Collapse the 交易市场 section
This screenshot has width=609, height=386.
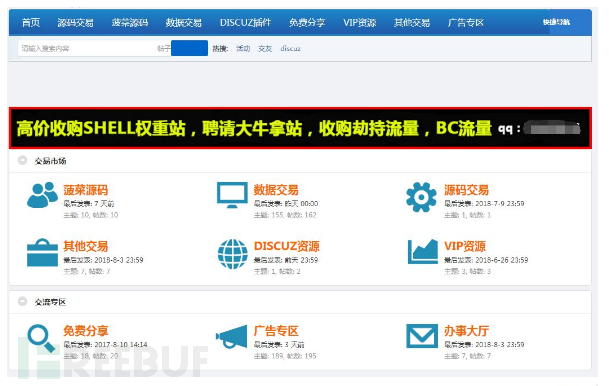tap(23, 160)
